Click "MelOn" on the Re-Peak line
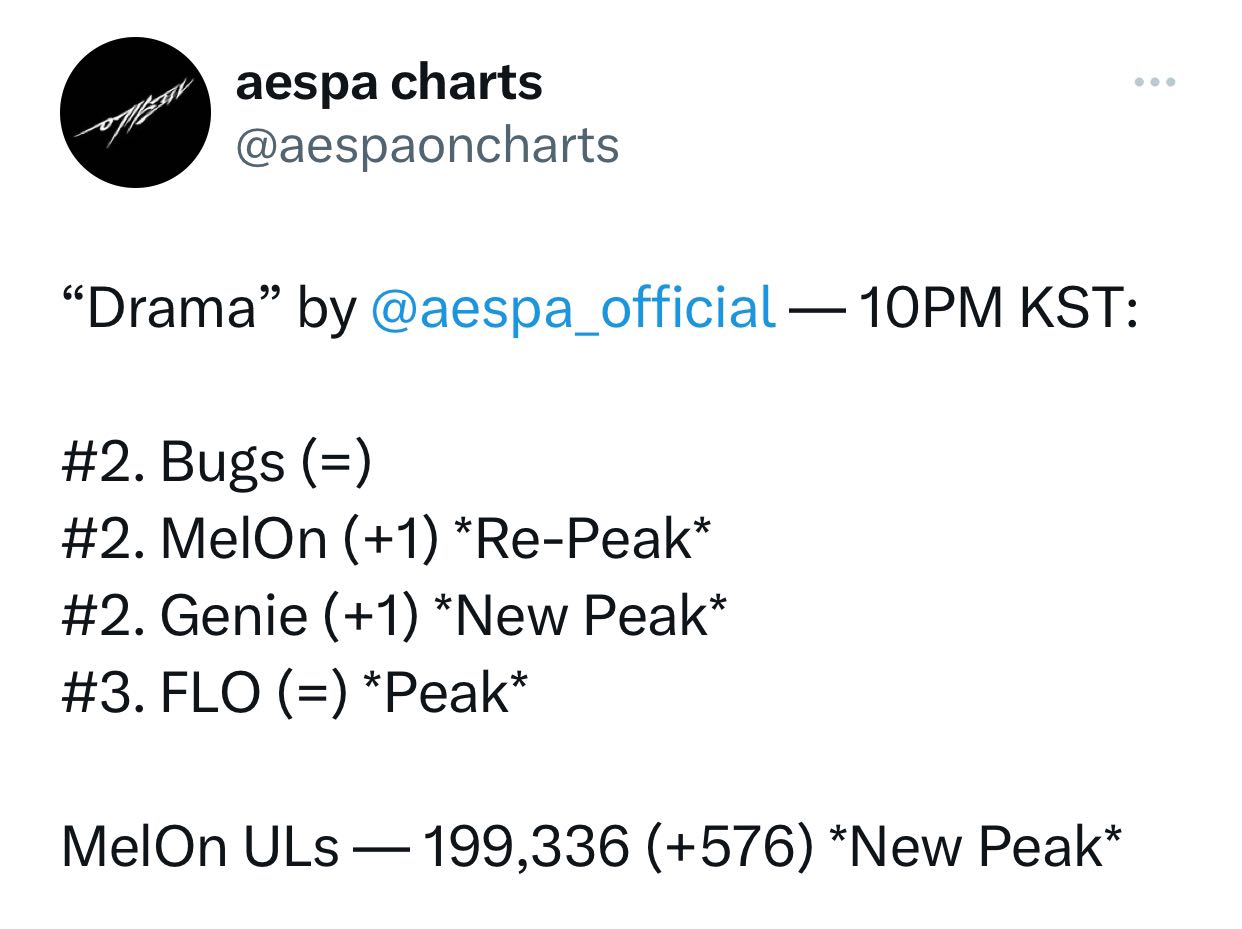Viewport: 1242px width, 929px height. pos(244,540)
